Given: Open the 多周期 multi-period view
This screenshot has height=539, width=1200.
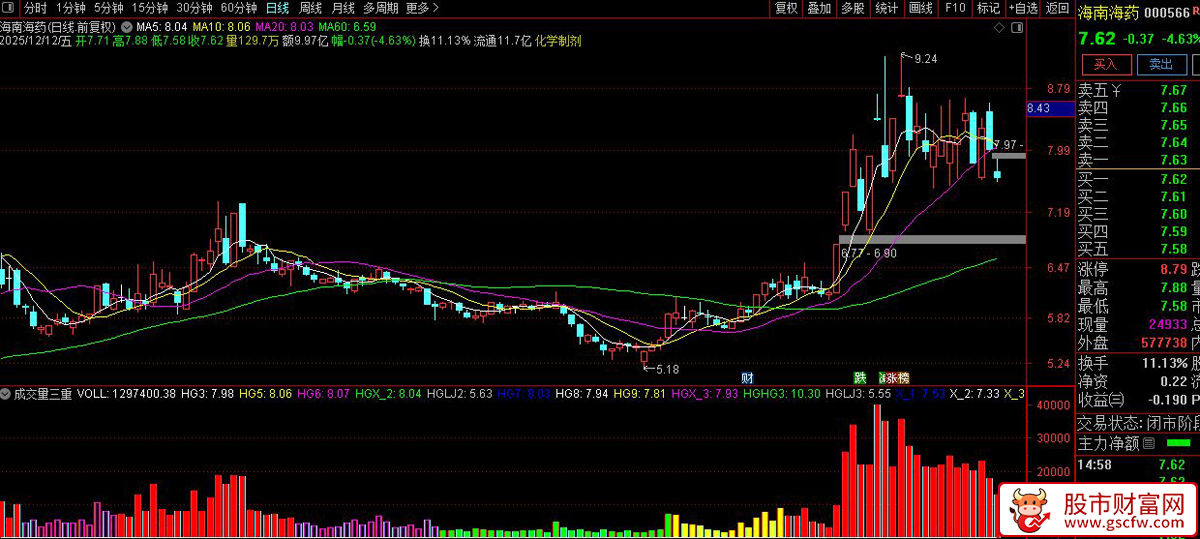Looking at the screenshot, I should pyautogui.click(x=381, y=7).
